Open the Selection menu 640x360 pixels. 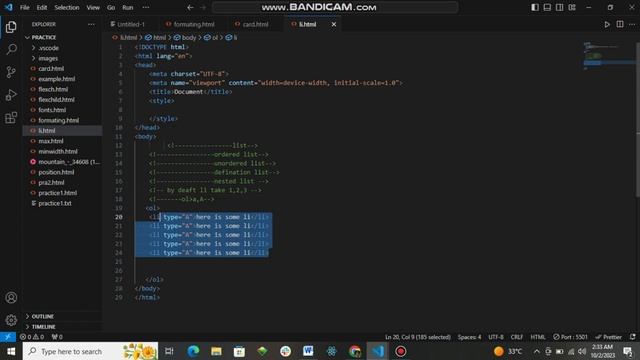click(x=67, y=7)
